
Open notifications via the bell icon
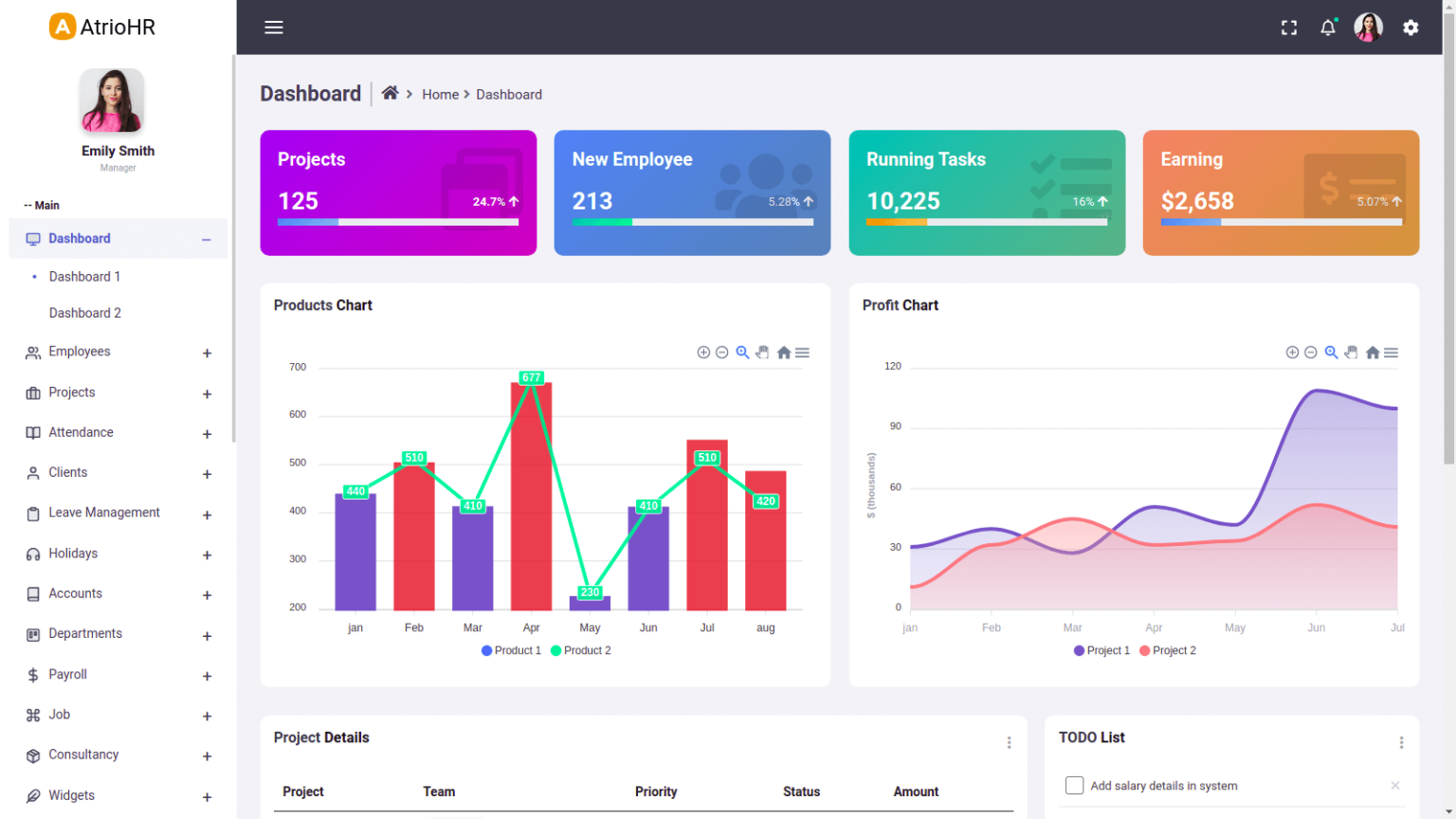click(x=1327, y=27)
